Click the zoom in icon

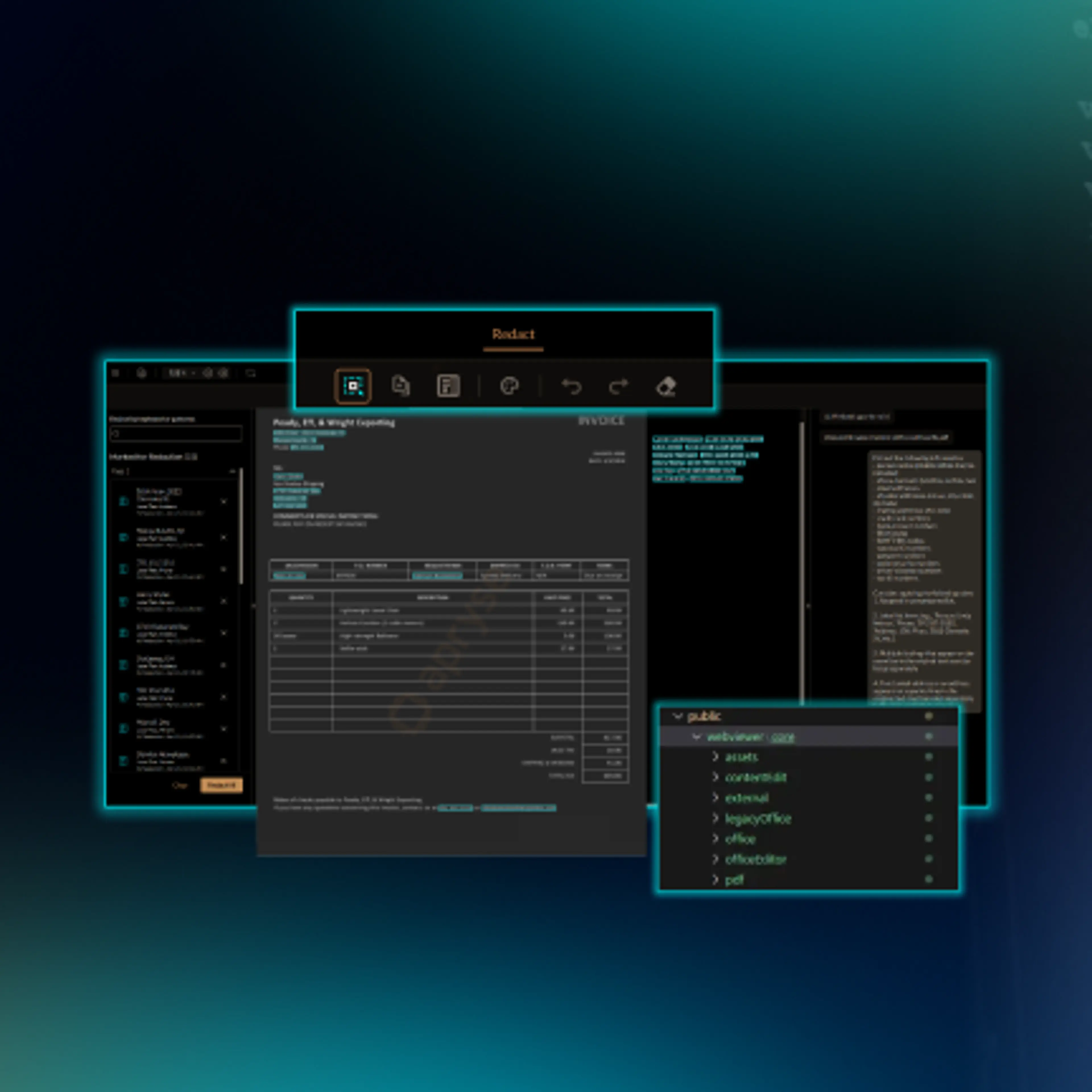[x=223, y=373]
